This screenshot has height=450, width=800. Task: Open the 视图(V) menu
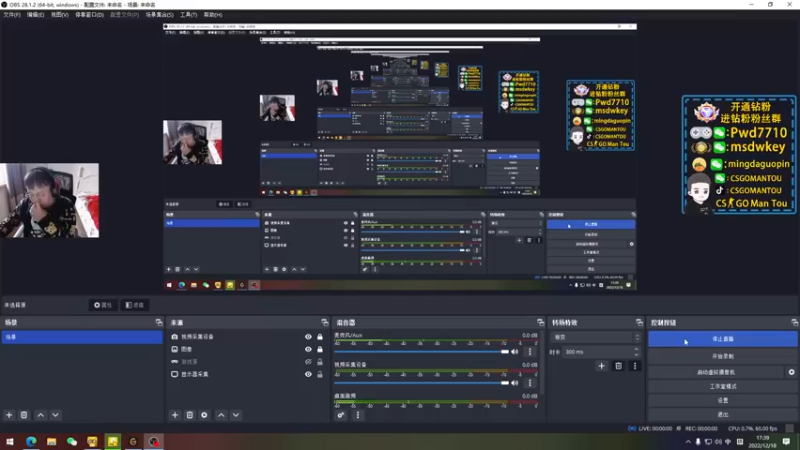(59, 15)
